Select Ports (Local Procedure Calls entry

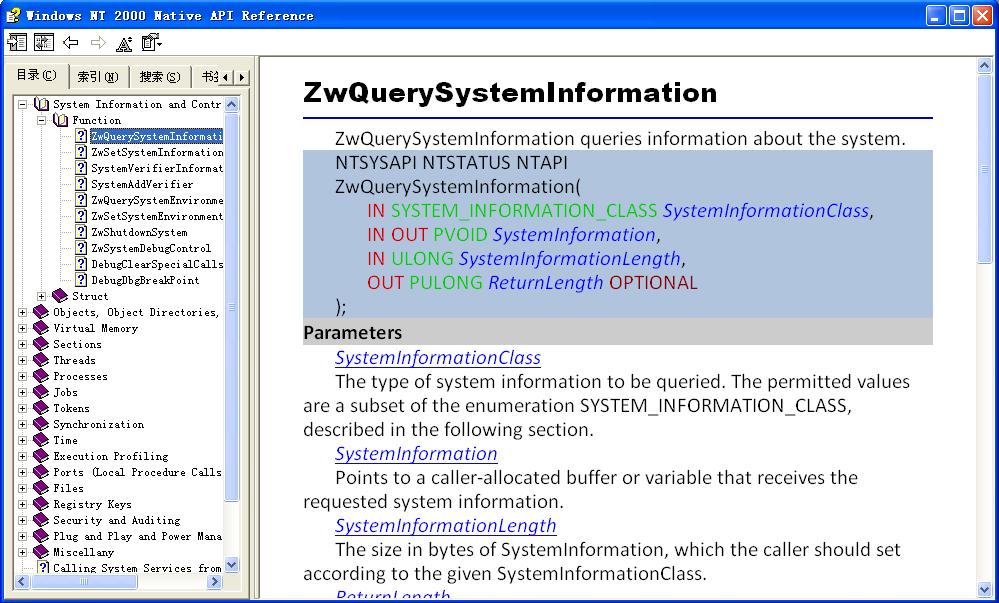137,472
